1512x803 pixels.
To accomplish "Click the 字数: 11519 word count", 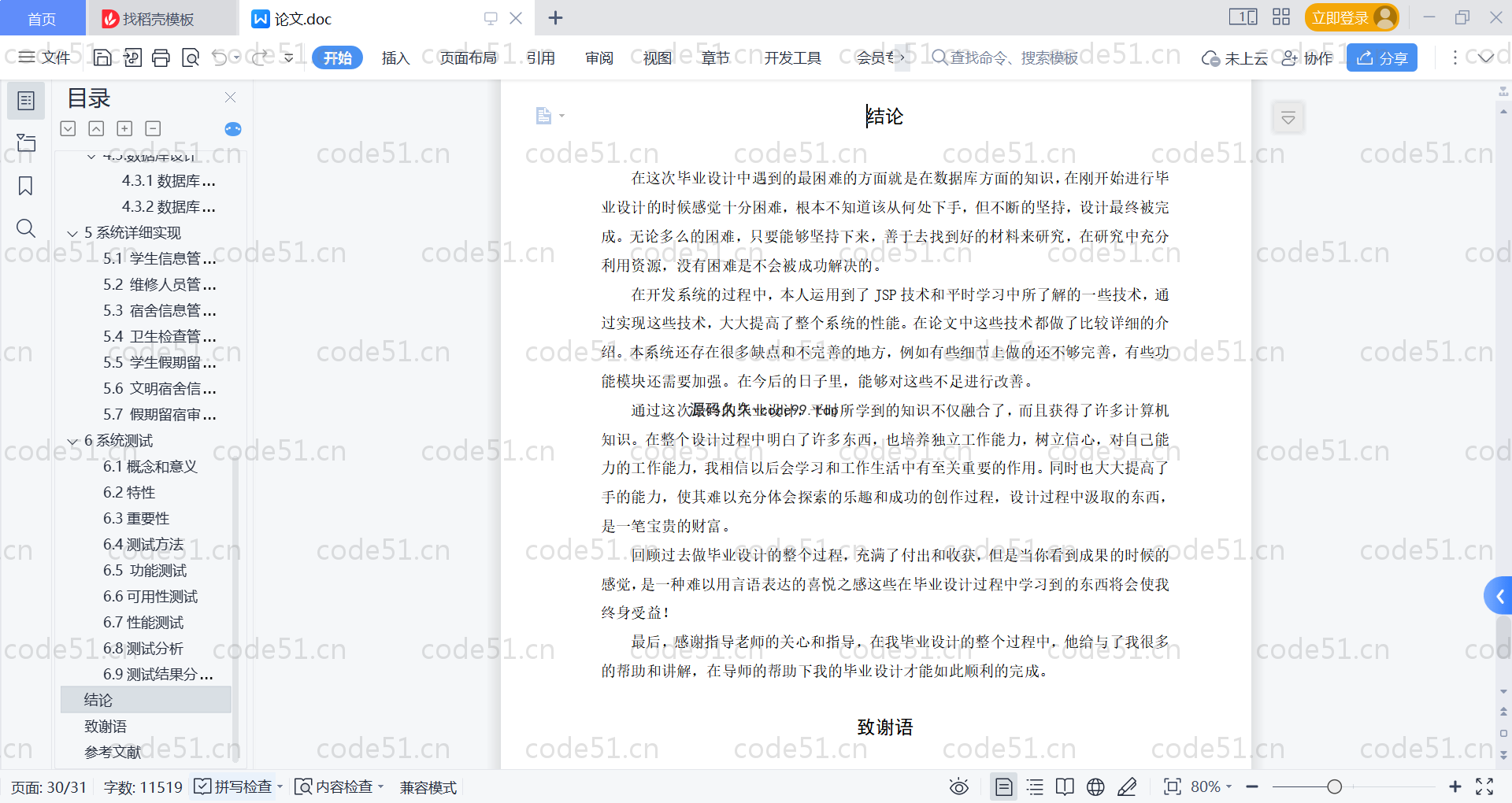I will (x=143, y=787).
